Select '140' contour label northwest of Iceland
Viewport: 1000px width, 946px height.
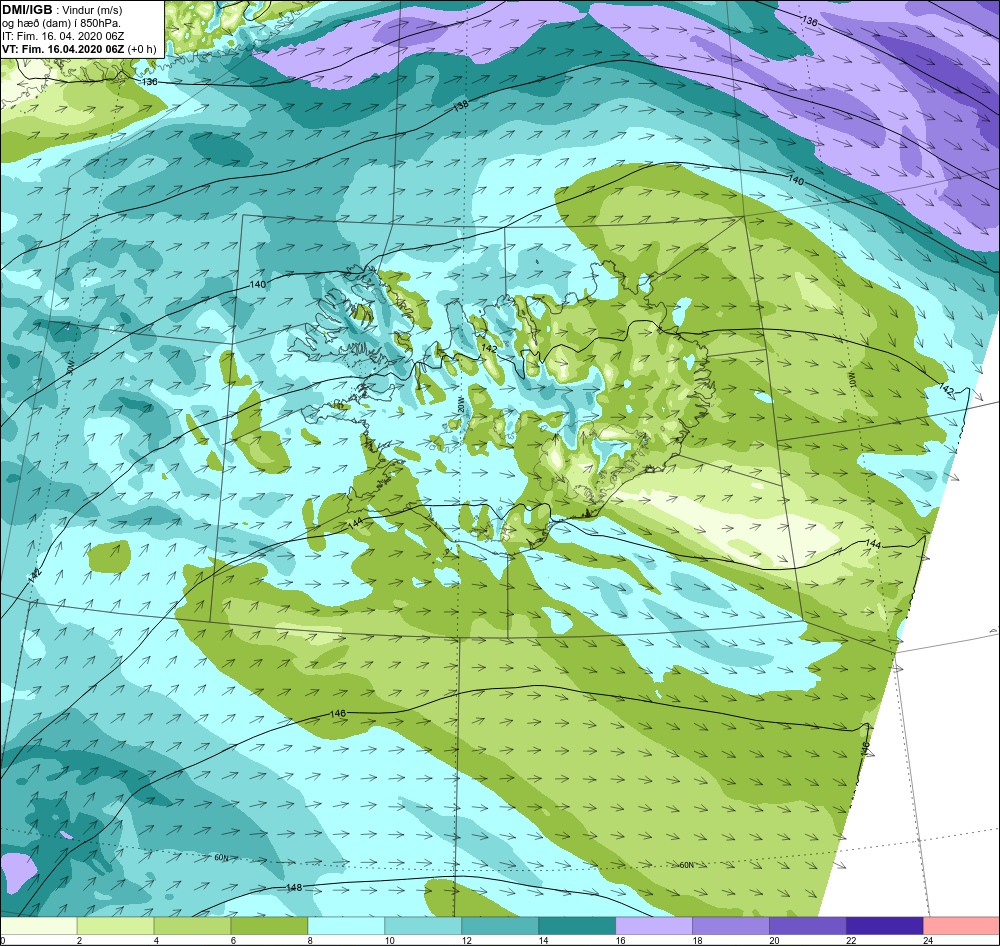click(258, 285)
